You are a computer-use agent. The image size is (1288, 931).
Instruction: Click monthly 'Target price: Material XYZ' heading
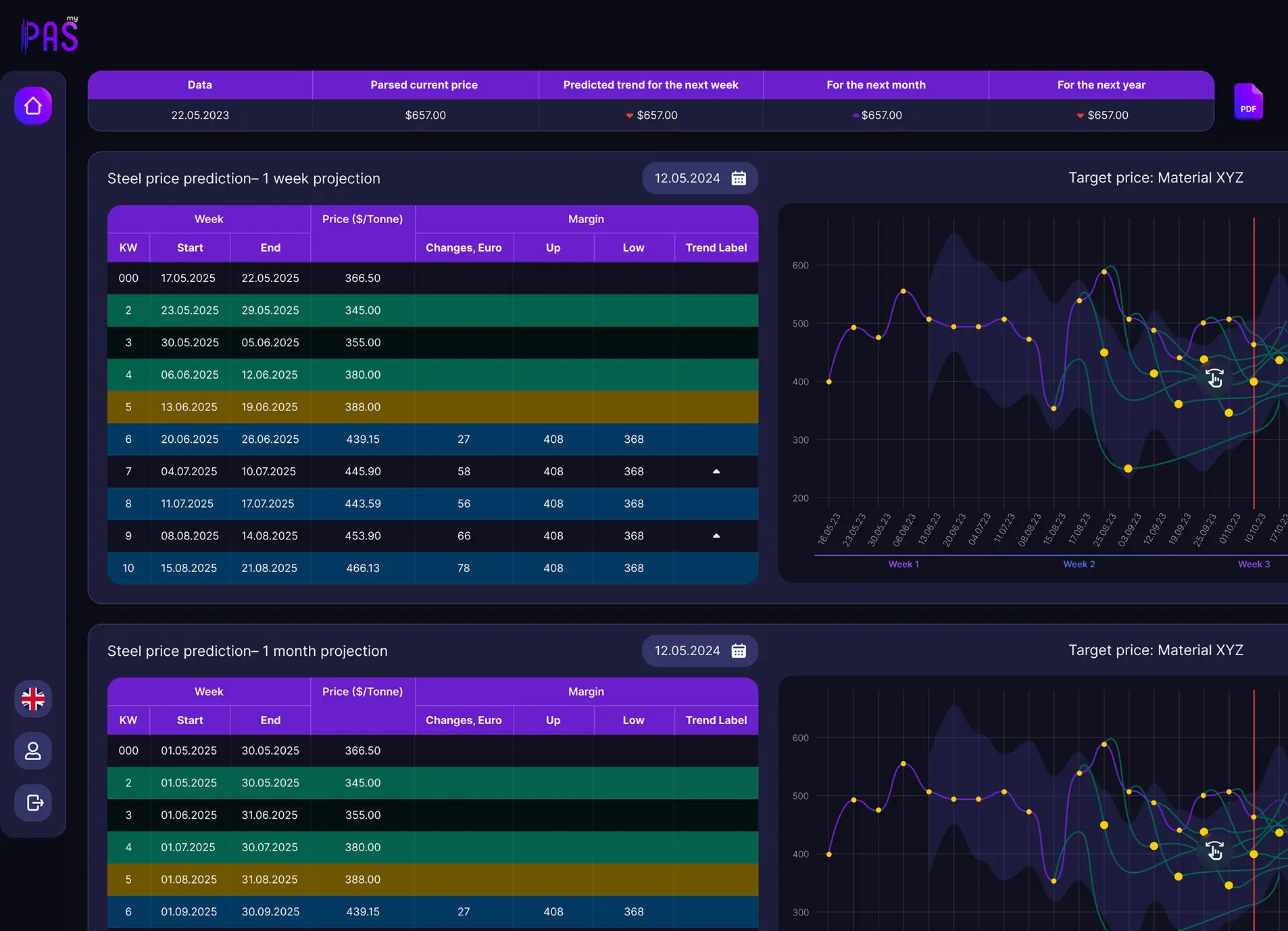coord(1156,650)
